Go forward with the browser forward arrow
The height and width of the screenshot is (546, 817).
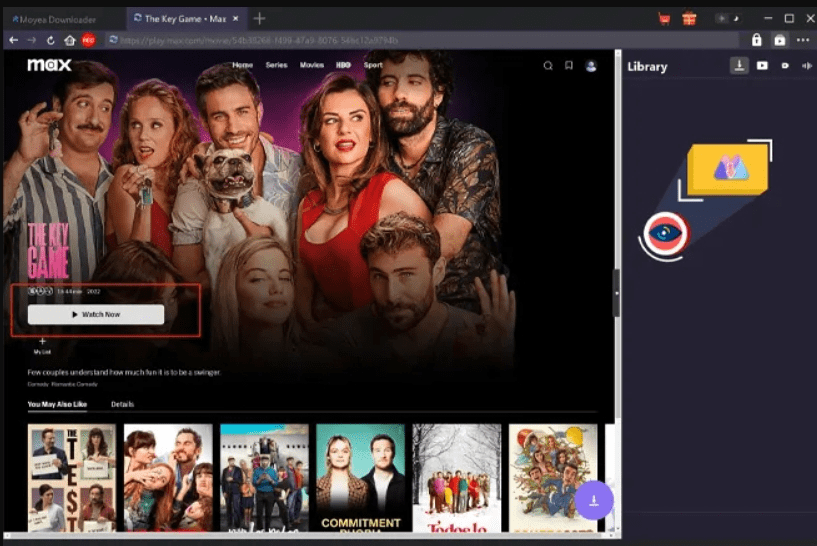click(x=32, y=40)
